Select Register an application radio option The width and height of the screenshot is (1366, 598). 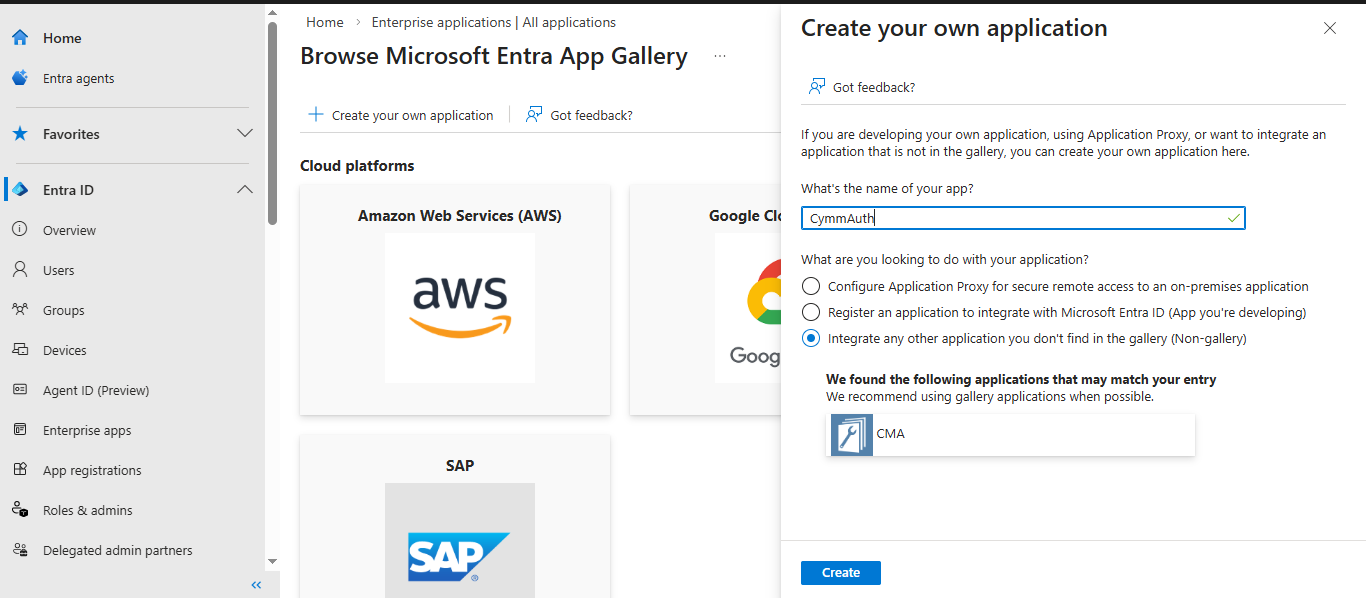811,312
